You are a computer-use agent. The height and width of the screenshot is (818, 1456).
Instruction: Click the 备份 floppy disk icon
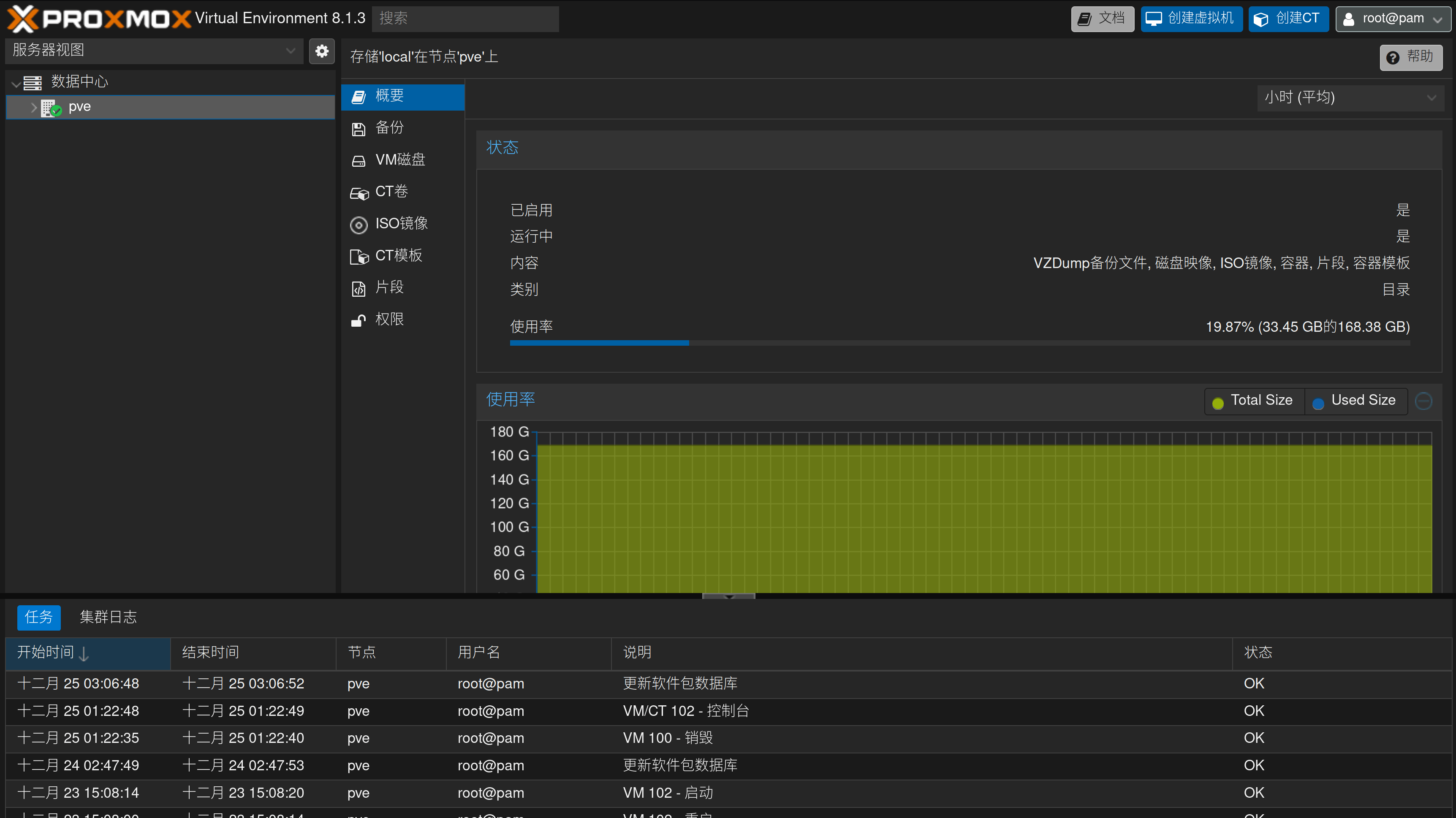(359, 129)
